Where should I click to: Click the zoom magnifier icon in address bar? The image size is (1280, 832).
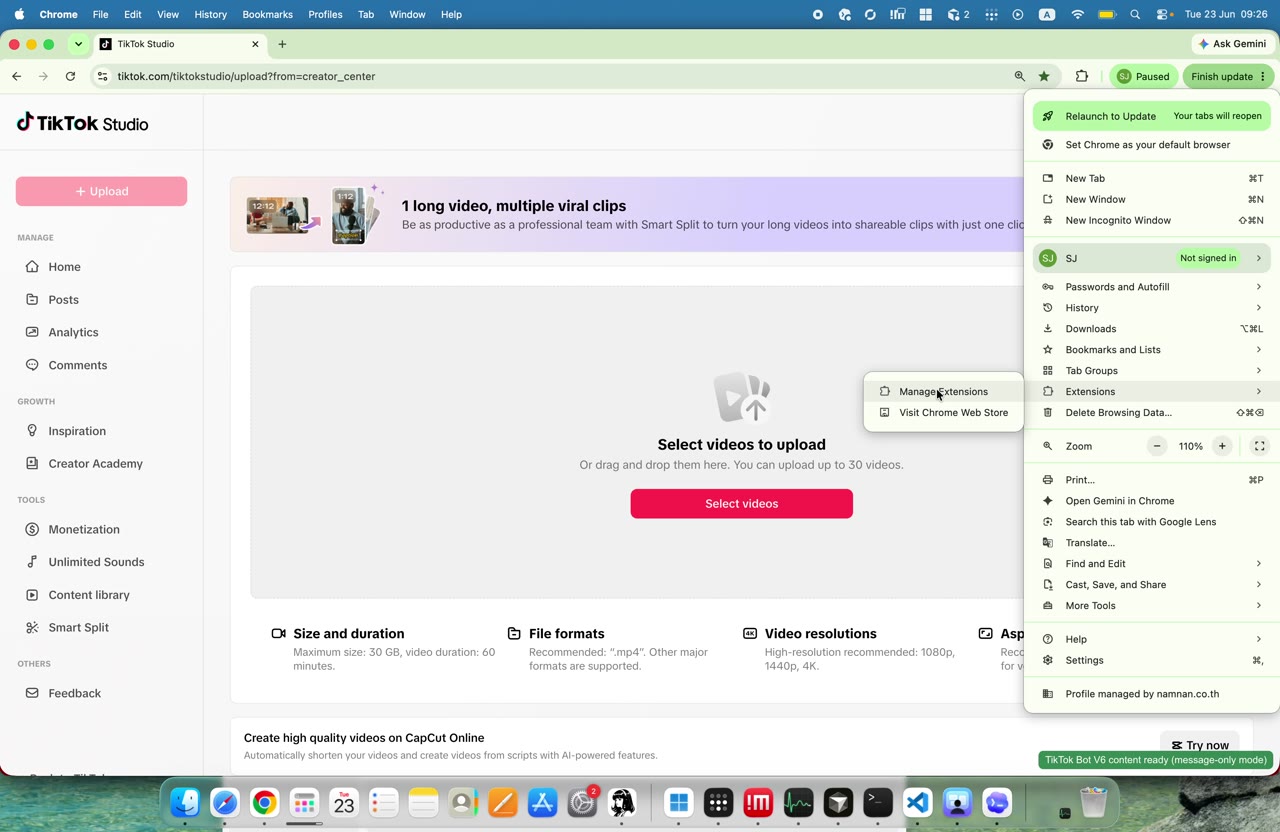pyautogui.click(x=1019, y=76)
